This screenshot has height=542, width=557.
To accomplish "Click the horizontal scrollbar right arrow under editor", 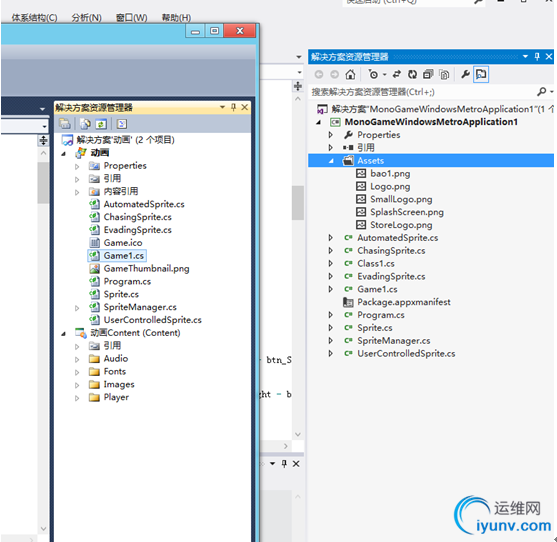I will 286,446.
